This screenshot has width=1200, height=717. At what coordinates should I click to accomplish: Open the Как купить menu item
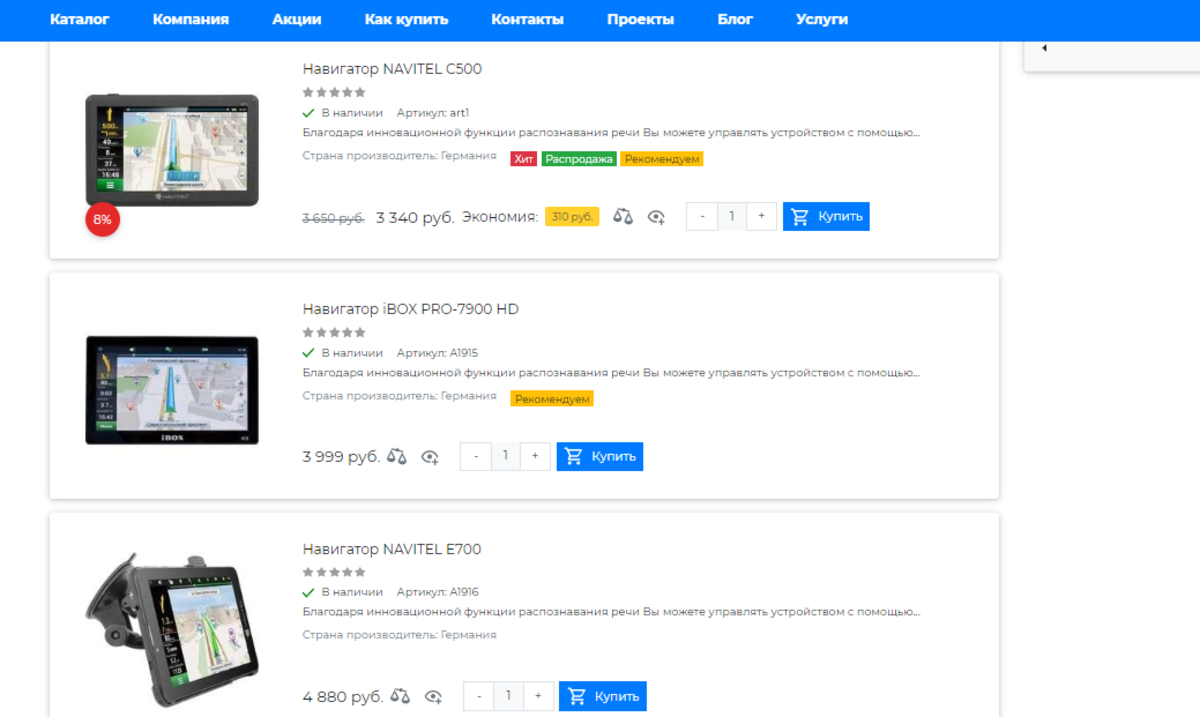coord(407,19)
